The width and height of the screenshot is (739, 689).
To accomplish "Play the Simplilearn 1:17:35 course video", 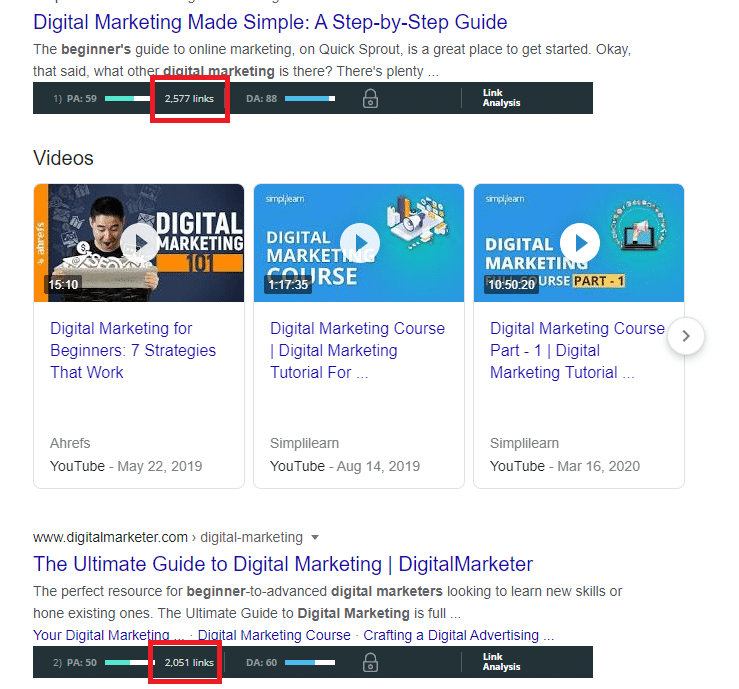I will coord(360,243).
